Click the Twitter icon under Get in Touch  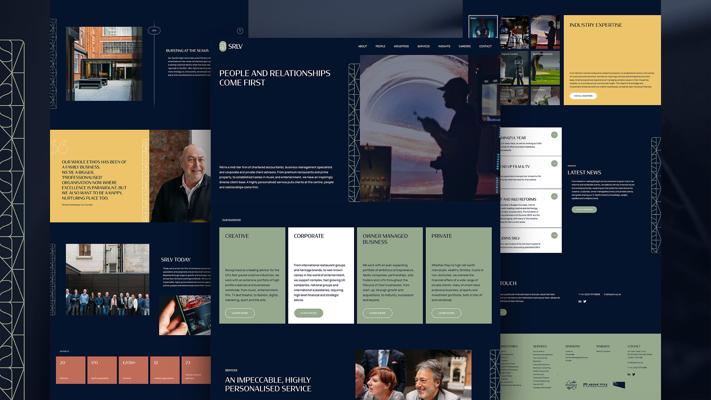tap(586, 301)
